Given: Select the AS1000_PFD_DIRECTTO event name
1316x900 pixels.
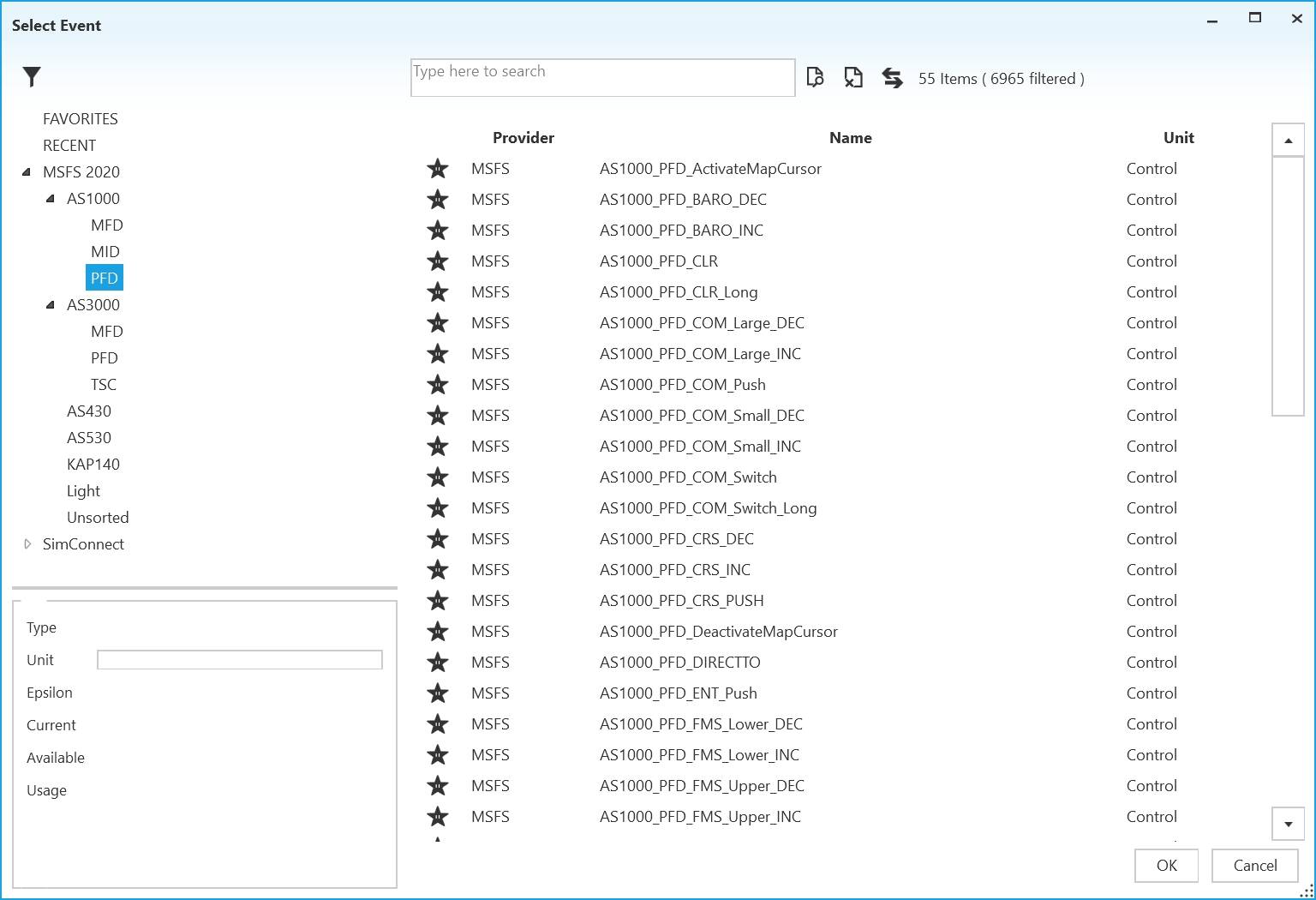Looking at the screenshot, I should coord(680,663).
